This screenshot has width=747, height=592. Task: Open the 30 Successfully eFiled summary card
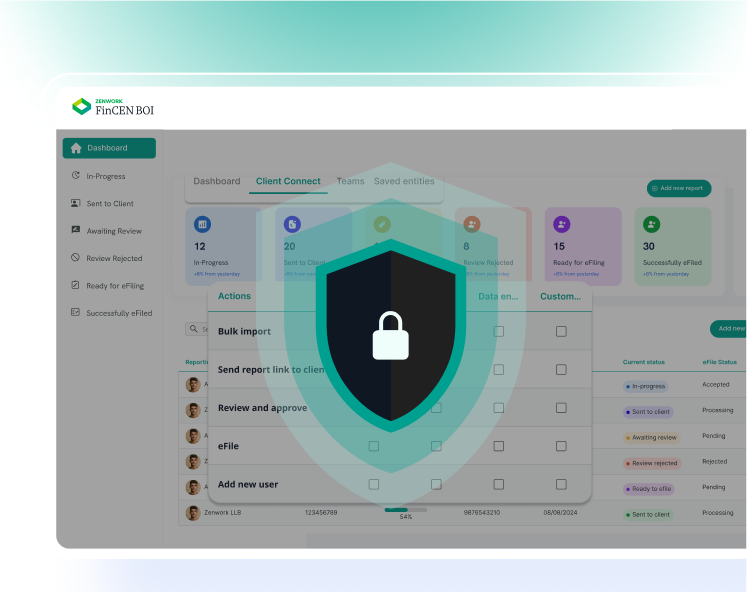tap(673, 246)
